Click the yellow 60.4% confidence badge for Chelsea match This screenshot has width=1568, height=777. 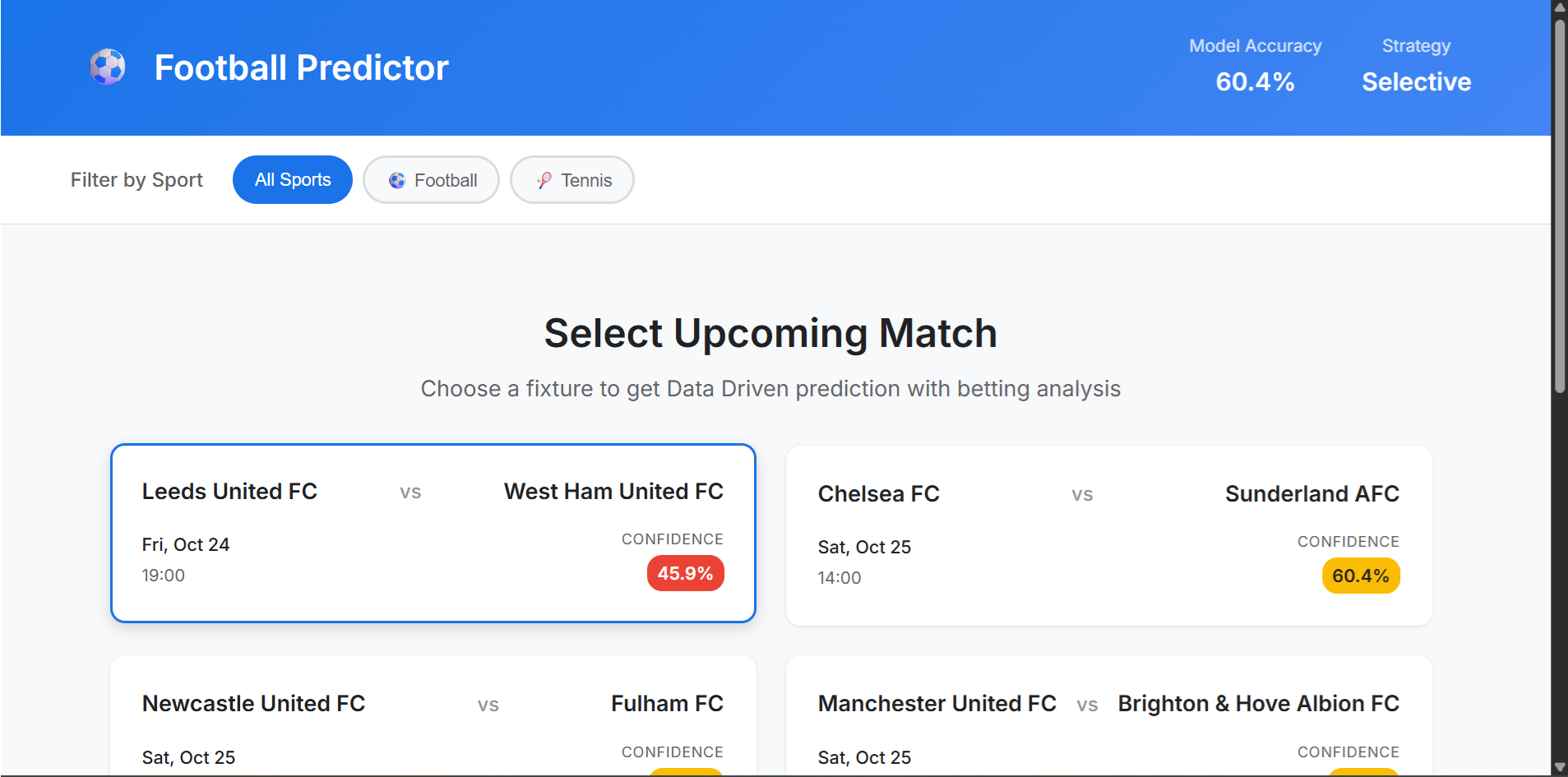point(1360,576)
